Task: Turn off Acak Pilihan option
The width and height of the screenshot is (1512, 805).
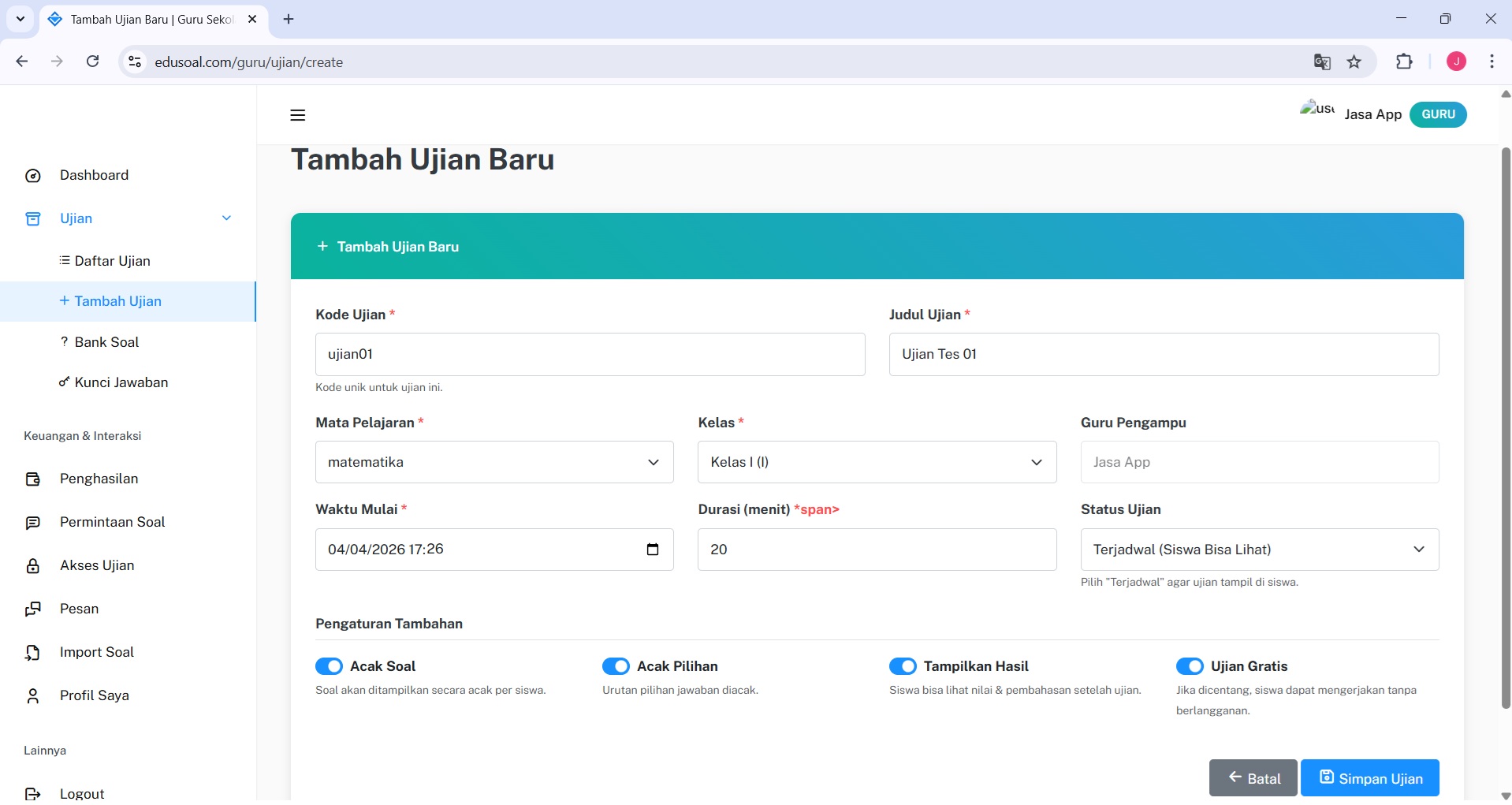Action: pos(616,666)
